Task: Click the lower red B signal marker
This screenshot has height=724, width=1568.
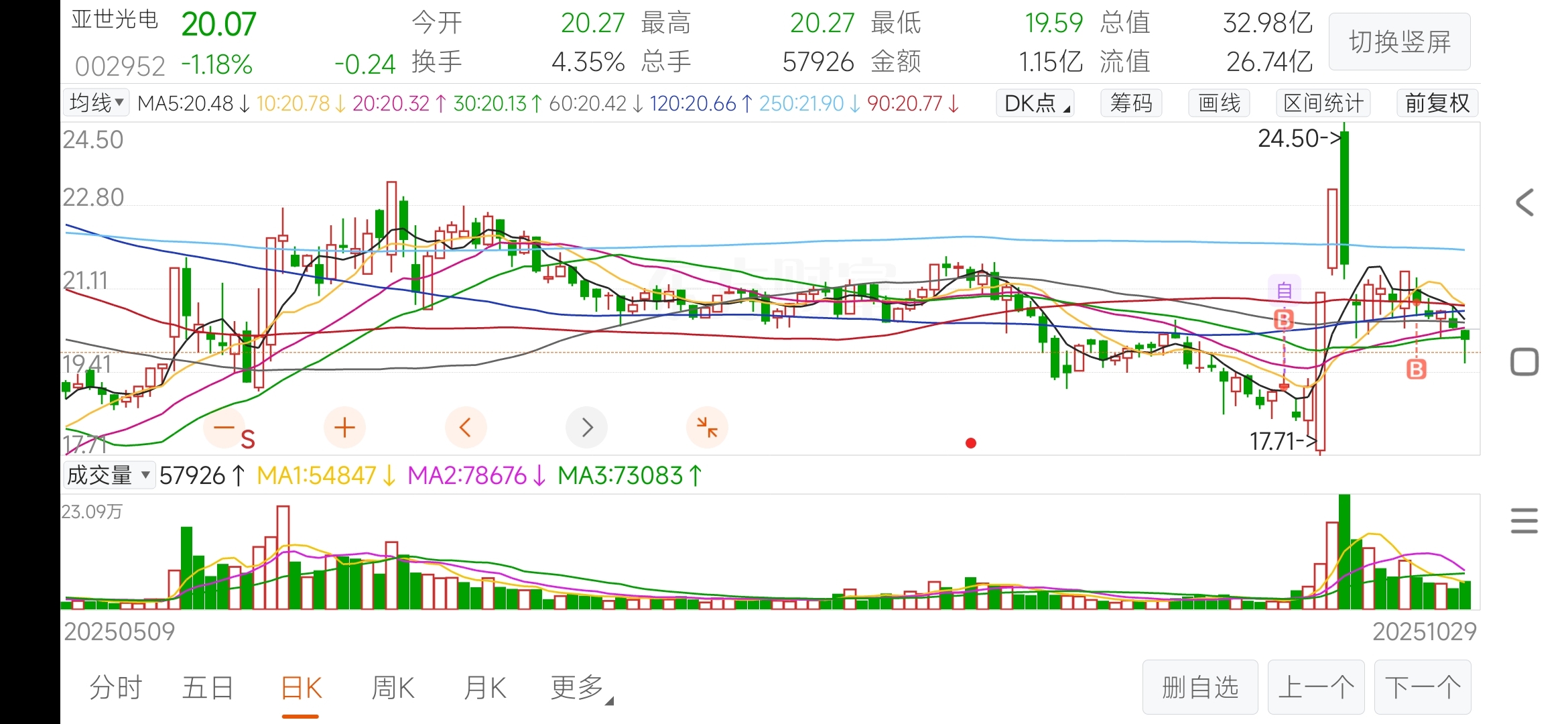Action: (1416, 369)
